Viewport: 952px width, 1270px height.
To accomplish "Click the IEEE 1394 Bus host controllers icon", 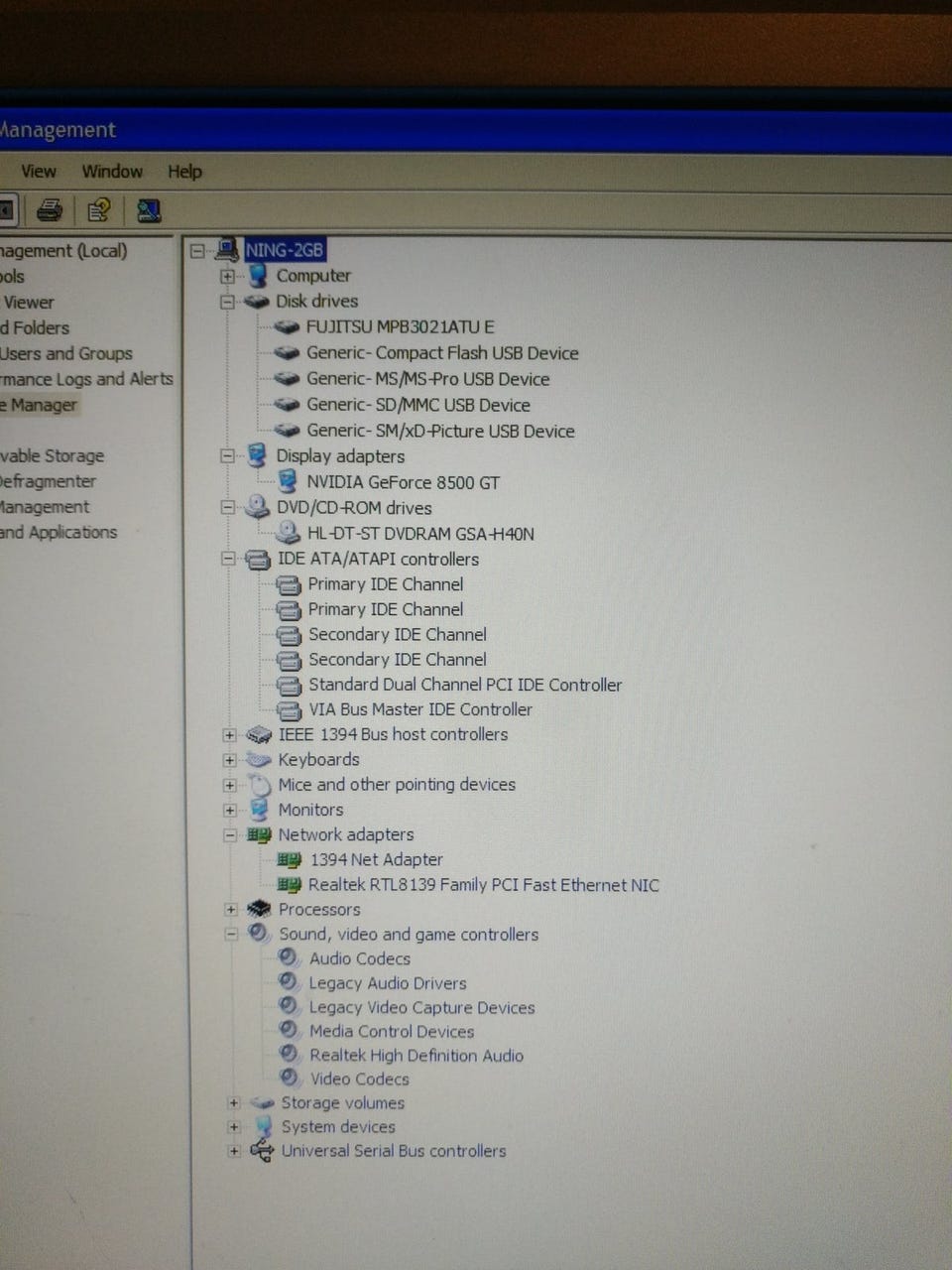I will pos(259,735).
